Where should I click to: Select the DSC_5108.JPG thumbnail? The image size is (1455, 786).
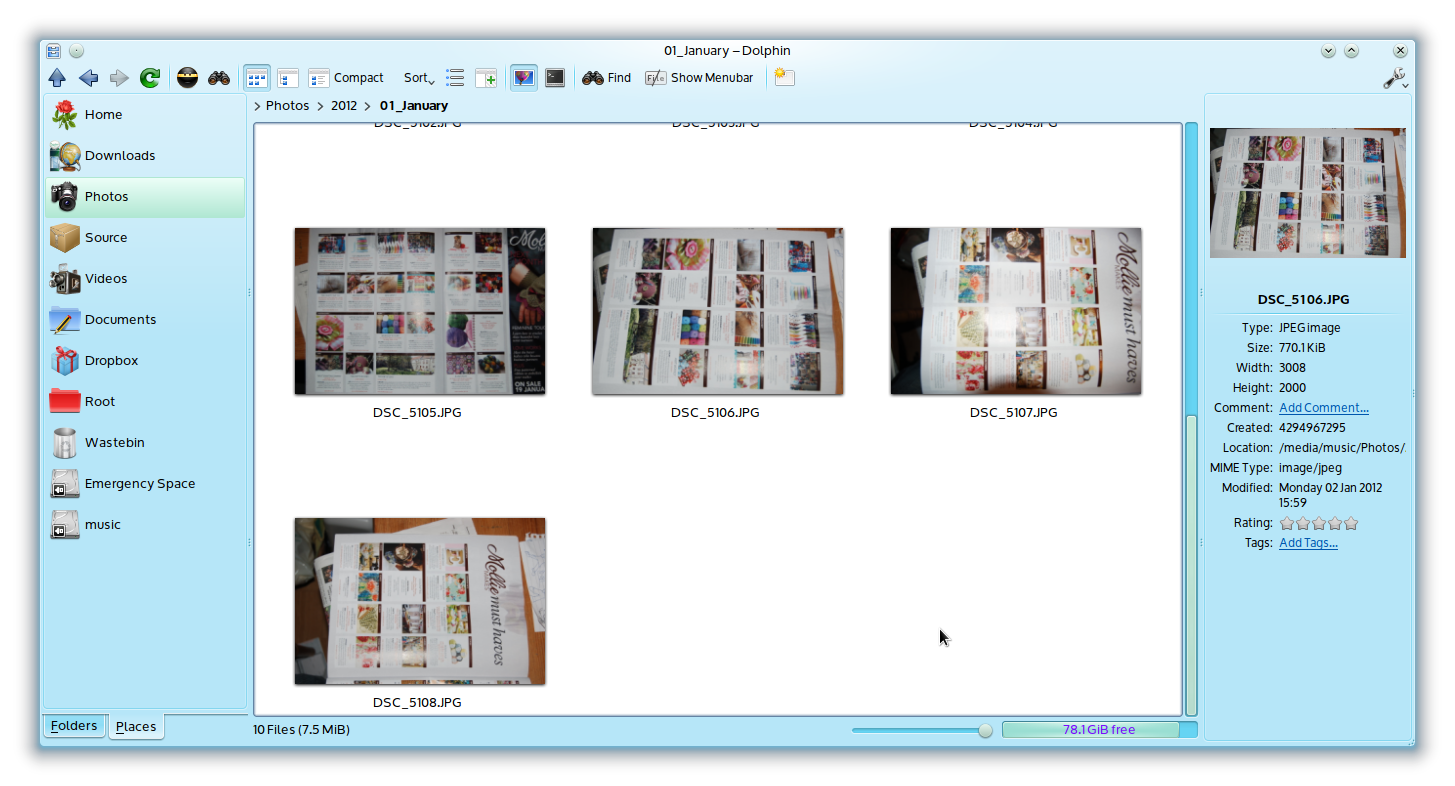[x=420, y=601]
